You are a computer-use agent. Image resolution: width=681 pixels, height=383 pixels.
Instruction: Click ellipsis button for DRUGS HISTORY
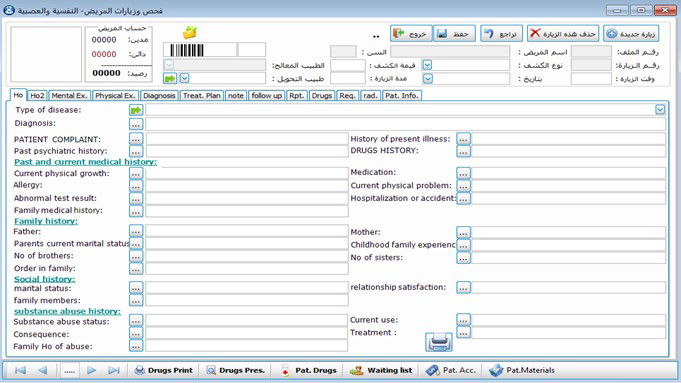click(463, 151)
